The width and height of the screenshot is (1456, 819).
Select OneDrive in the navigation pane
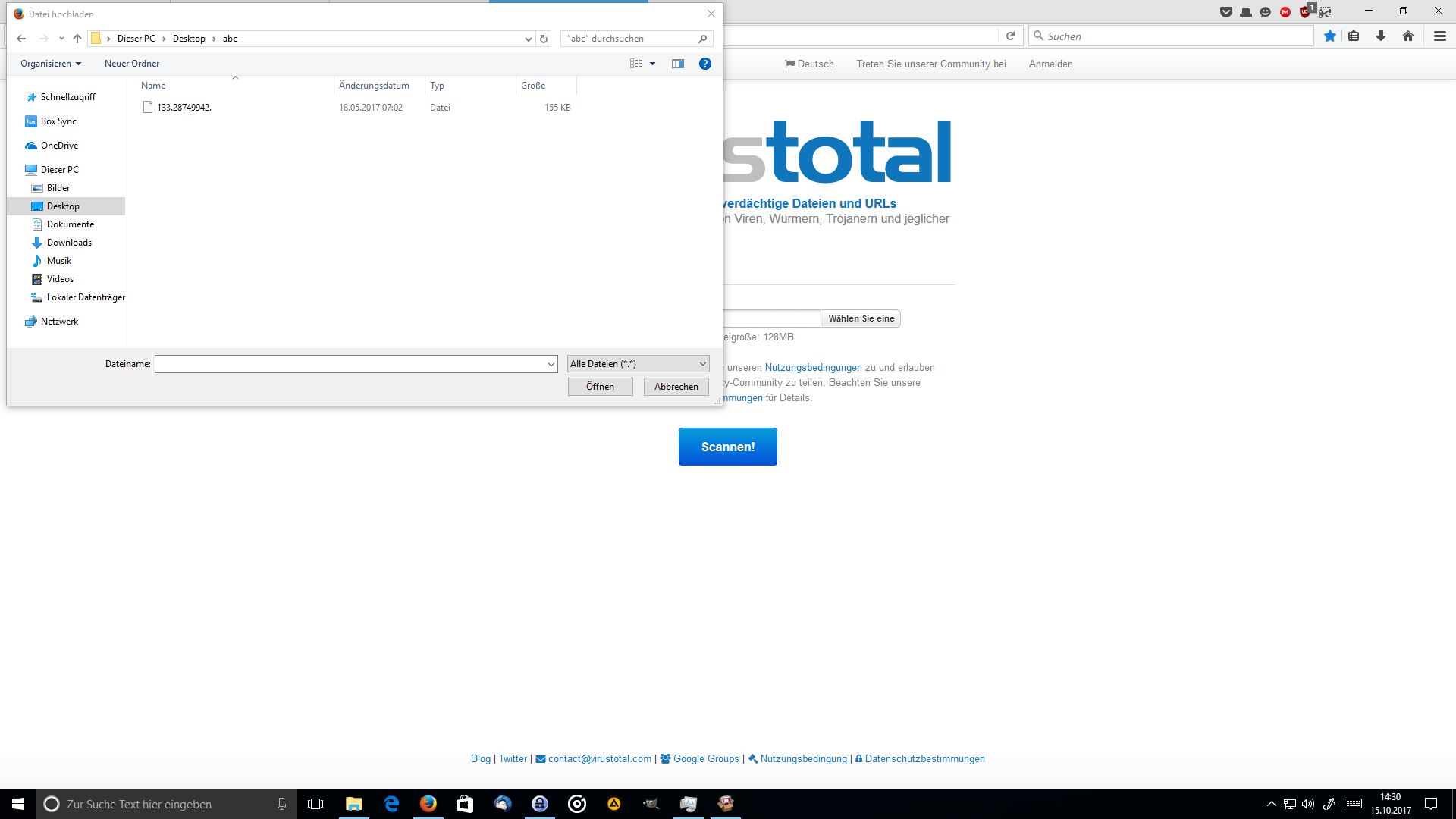tap(59, 146)
